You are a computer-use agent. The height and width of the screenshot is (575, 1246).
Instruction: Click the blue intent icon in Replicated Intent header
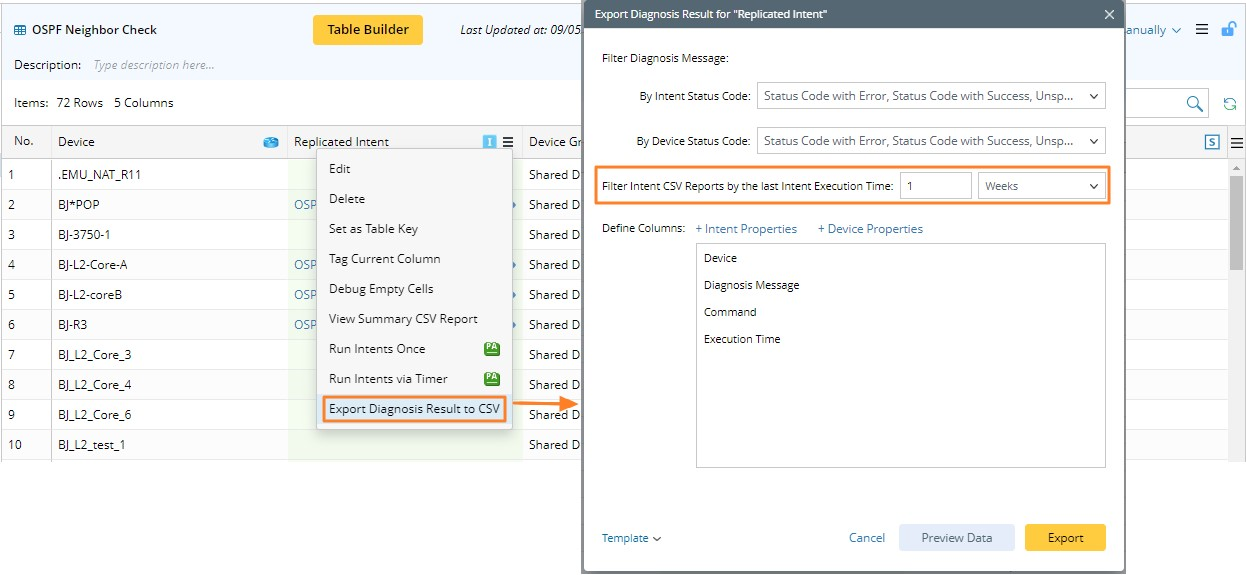pyautogui.click(x=489, y=142)
